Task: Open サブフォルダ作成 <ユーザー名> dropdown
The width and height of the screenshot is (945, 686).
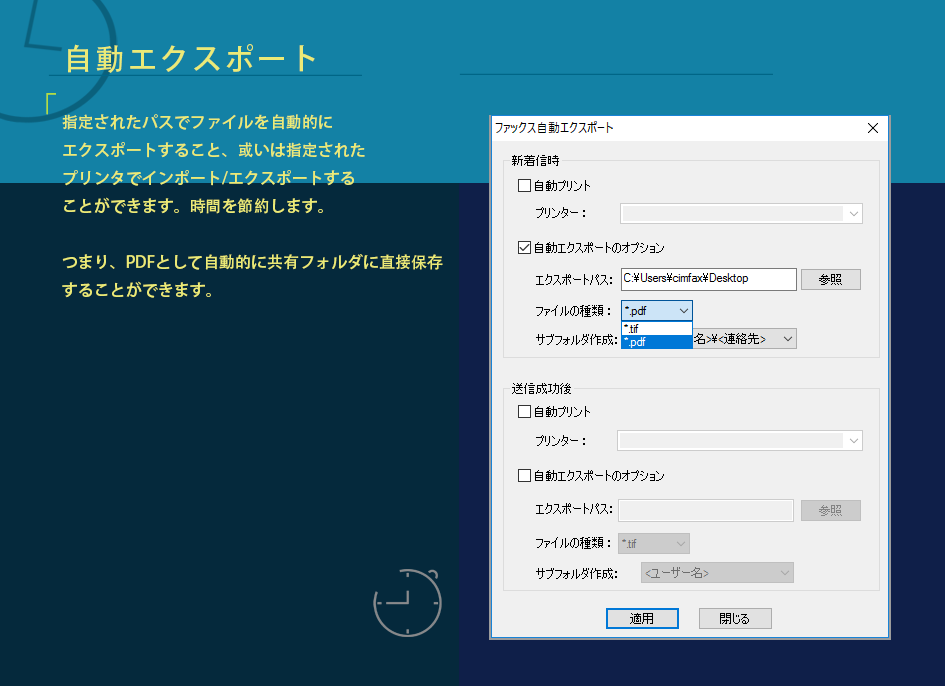Action: (x=717, y=573)
